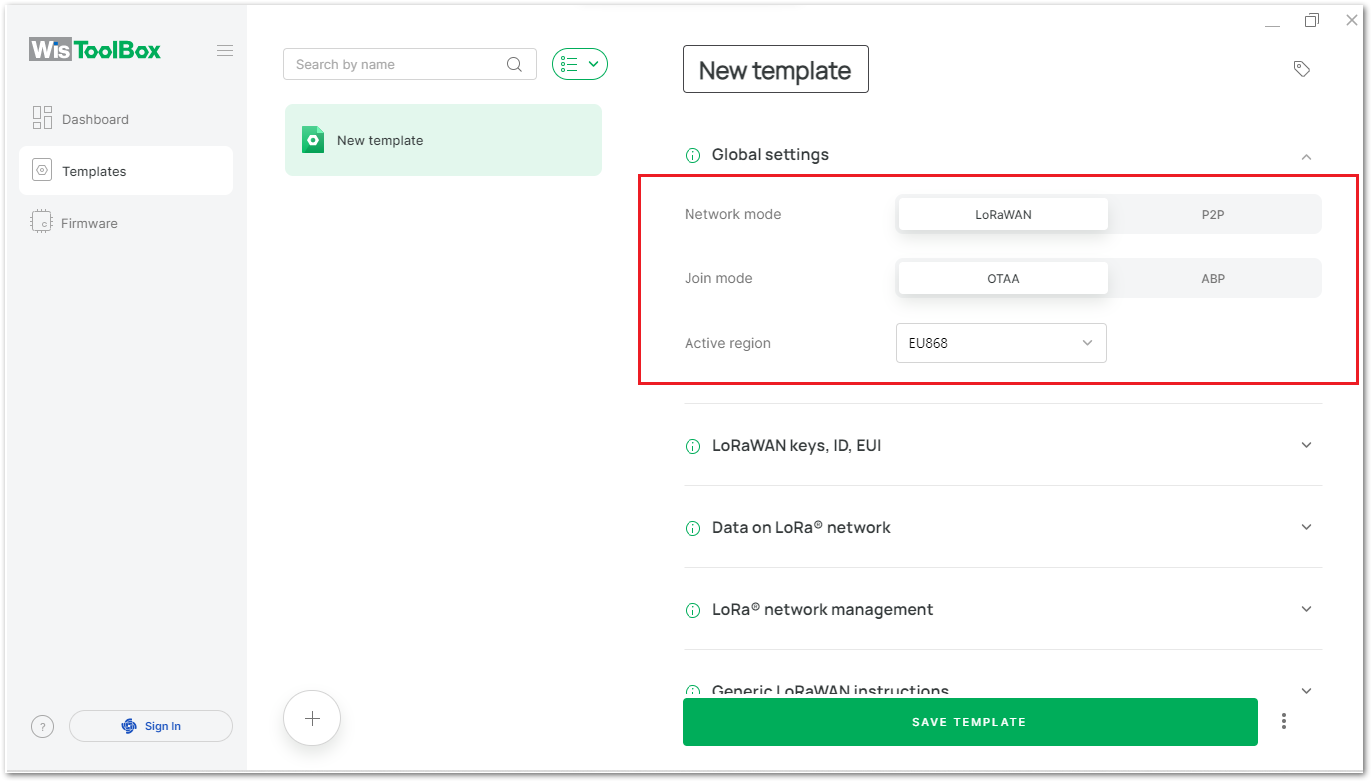The image size is (1372, 782).
Task: Select the New template list entry
Action: coord(443,140)
